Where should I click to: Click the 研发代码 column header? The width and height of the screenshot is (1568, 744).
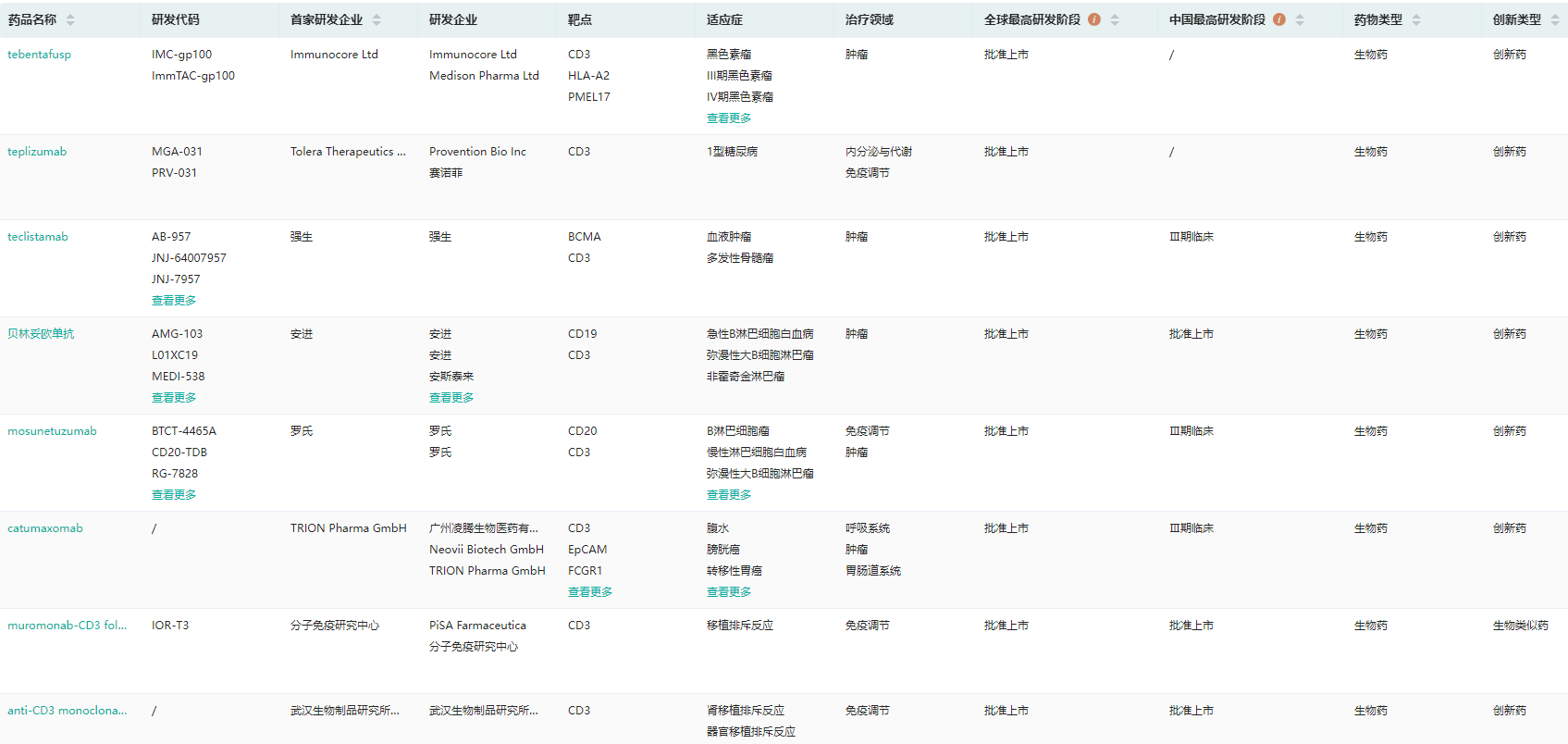[x=176, y=19]
